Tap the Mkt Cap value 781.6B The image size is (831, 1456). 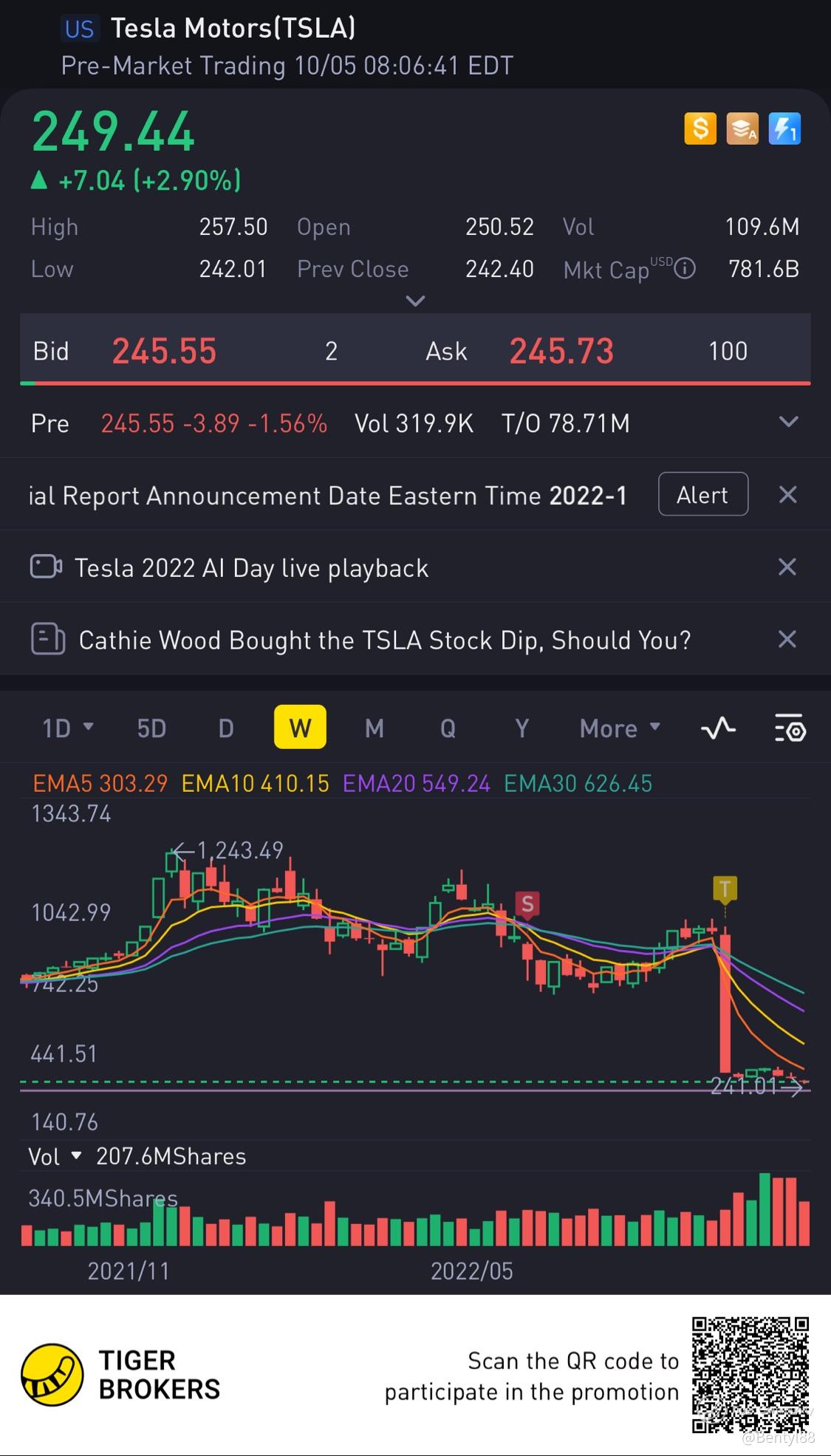point(764,269)
